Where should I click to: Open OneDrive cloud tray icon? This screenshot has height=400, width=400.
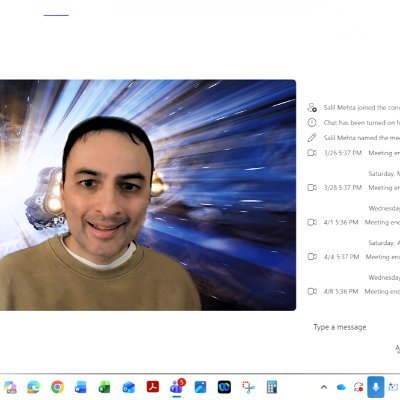(341, 387)
